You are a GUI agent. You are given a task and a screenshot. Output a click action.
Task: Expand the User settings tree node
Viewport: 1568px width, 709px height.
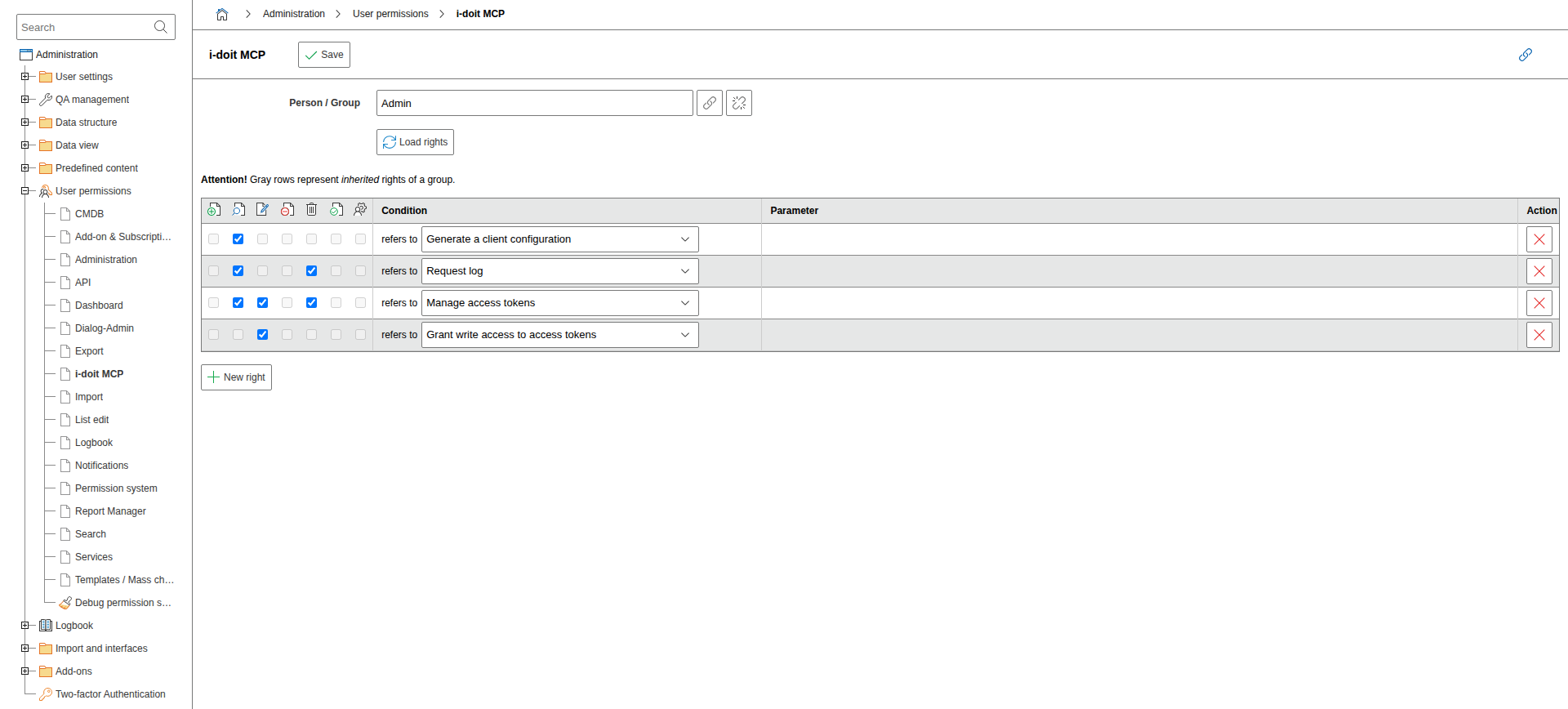pos(25,77)
